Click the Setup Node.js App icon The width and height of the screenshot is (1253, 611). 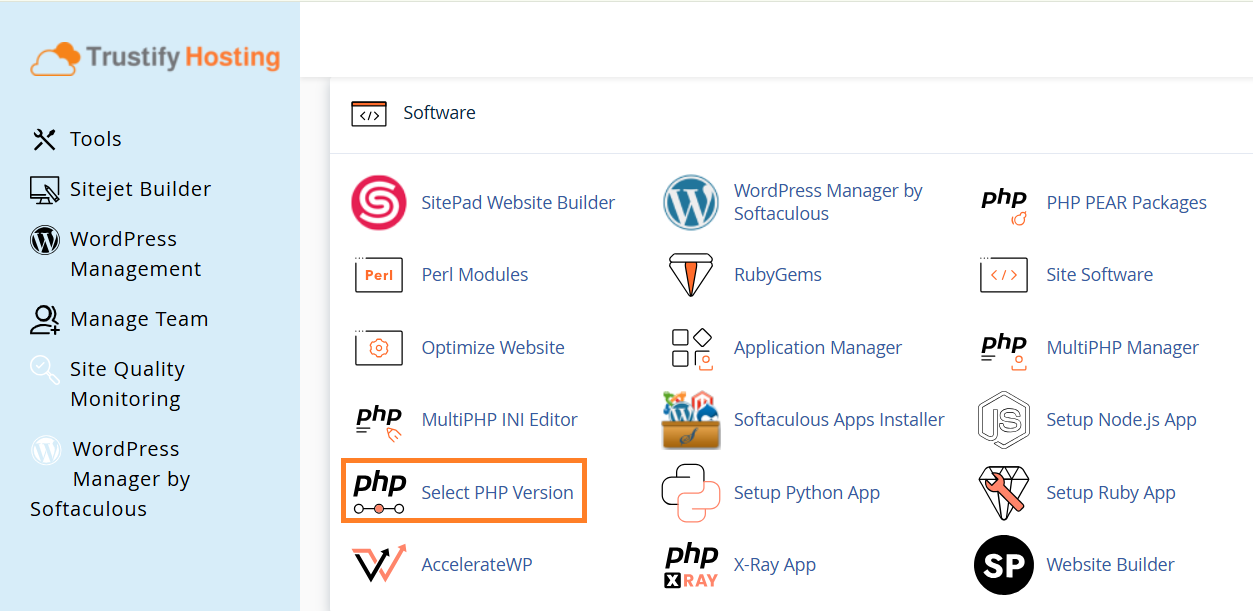(x=1004, y=420)
